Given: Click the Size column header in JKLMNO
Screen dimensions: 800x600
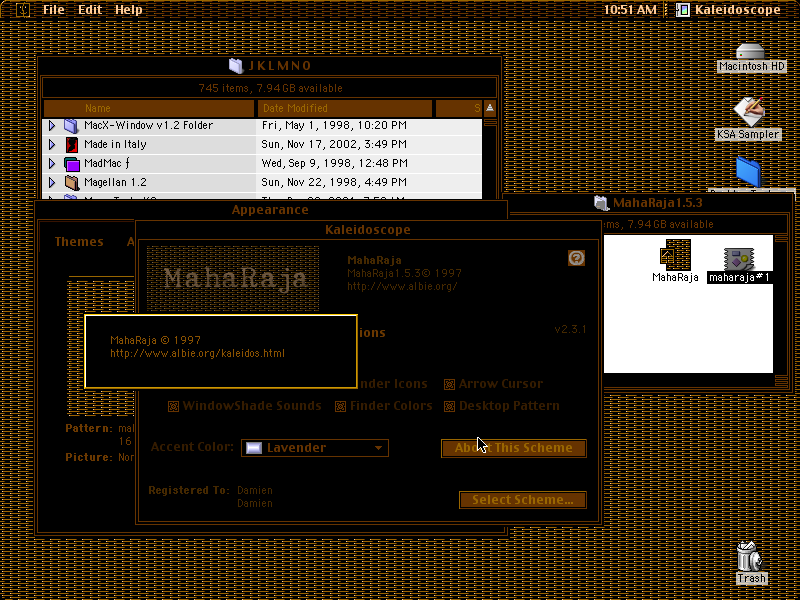Looking at the screenshot, I should tap(459, 108).
